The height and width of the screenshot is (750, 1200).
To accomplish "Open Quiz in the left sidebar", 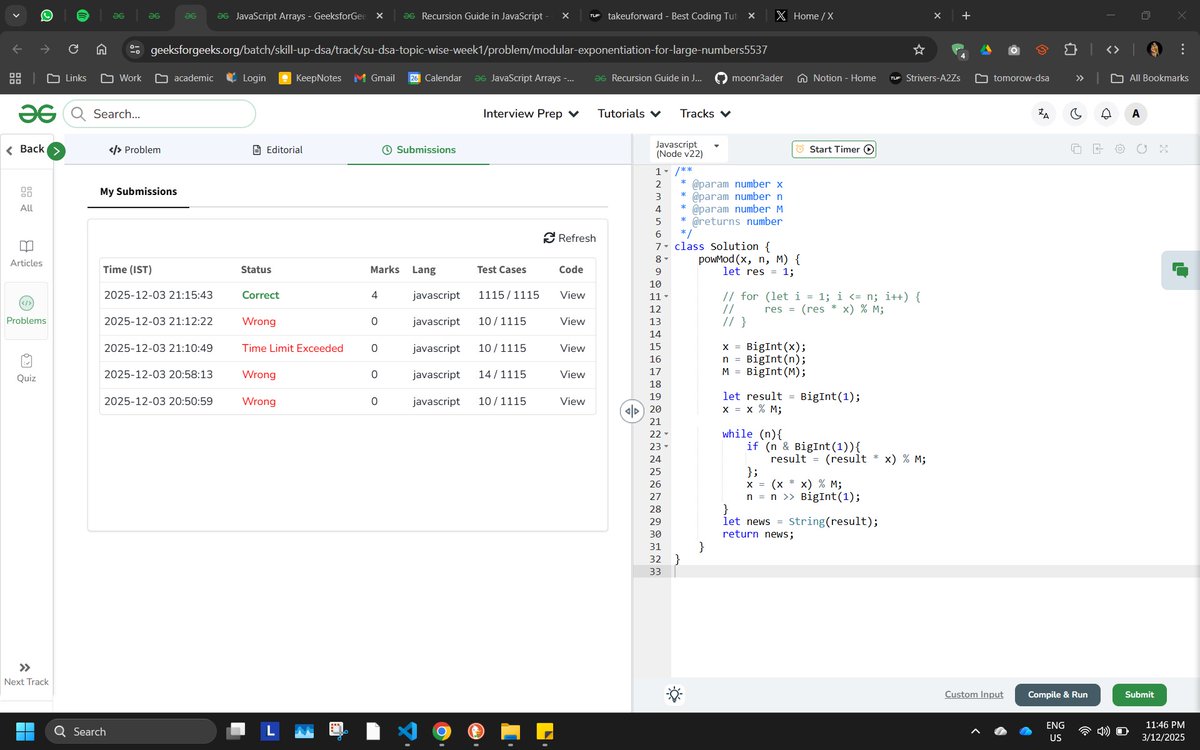I will click(27, 368).
